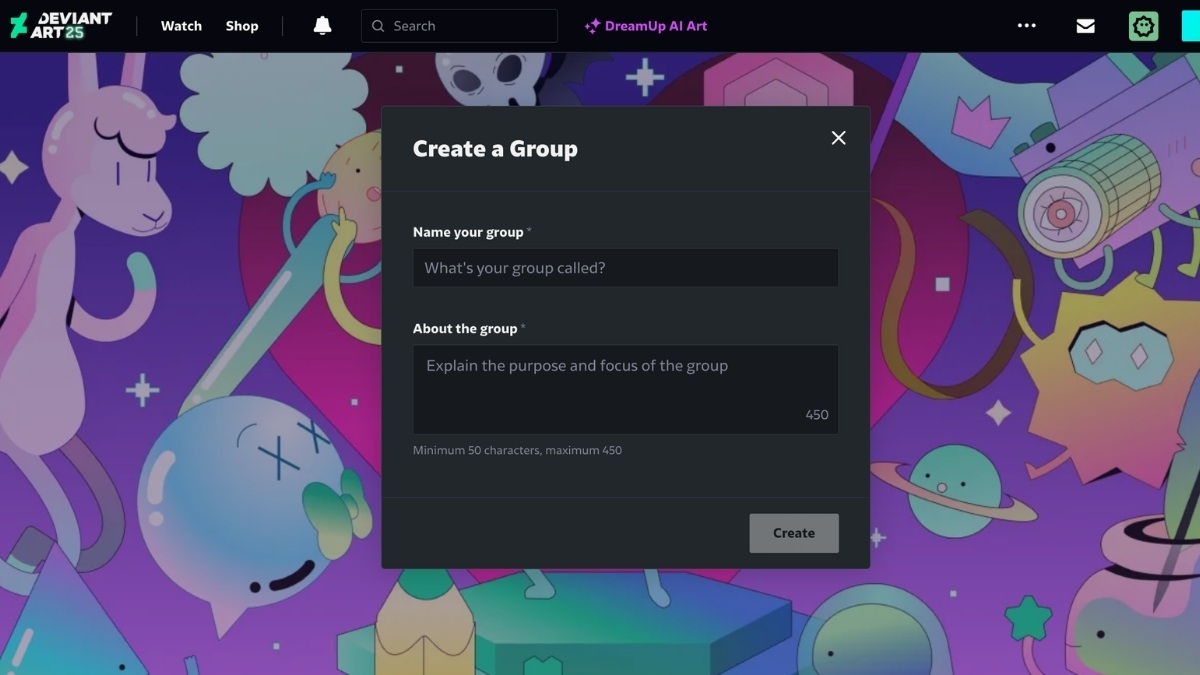Click the 'Minimum 50 characters, maximum 450' hint
This screenshot has width=1200, height=675.
point(517,450)
